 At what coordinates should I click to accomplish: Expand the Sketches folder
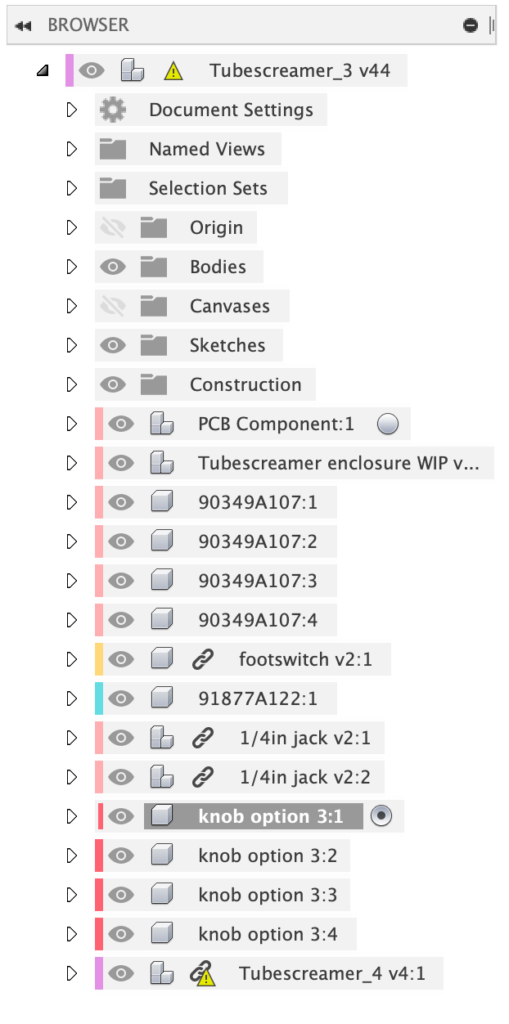coord(72,345)
